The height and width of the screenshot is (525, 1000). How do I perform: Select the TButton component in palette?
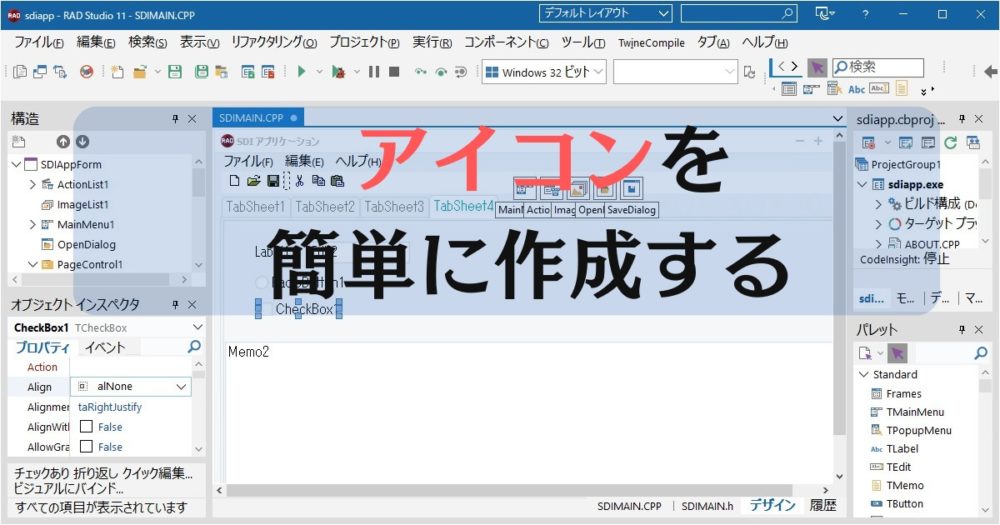[x=904, y=504]
